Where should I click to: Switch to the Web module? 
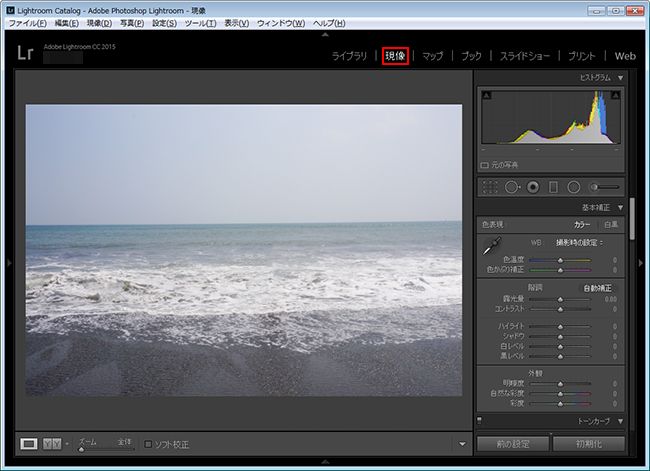coord(625,56)
